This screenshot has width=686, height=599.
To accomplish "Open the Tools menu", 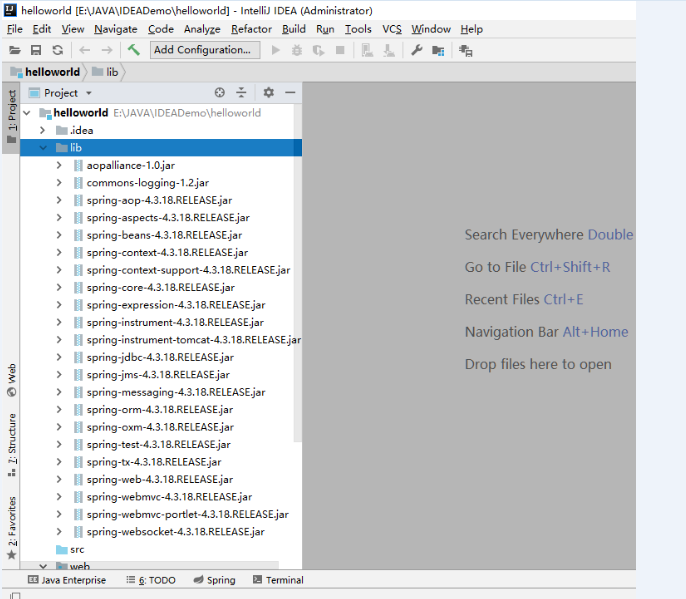I will coord(358,29).
